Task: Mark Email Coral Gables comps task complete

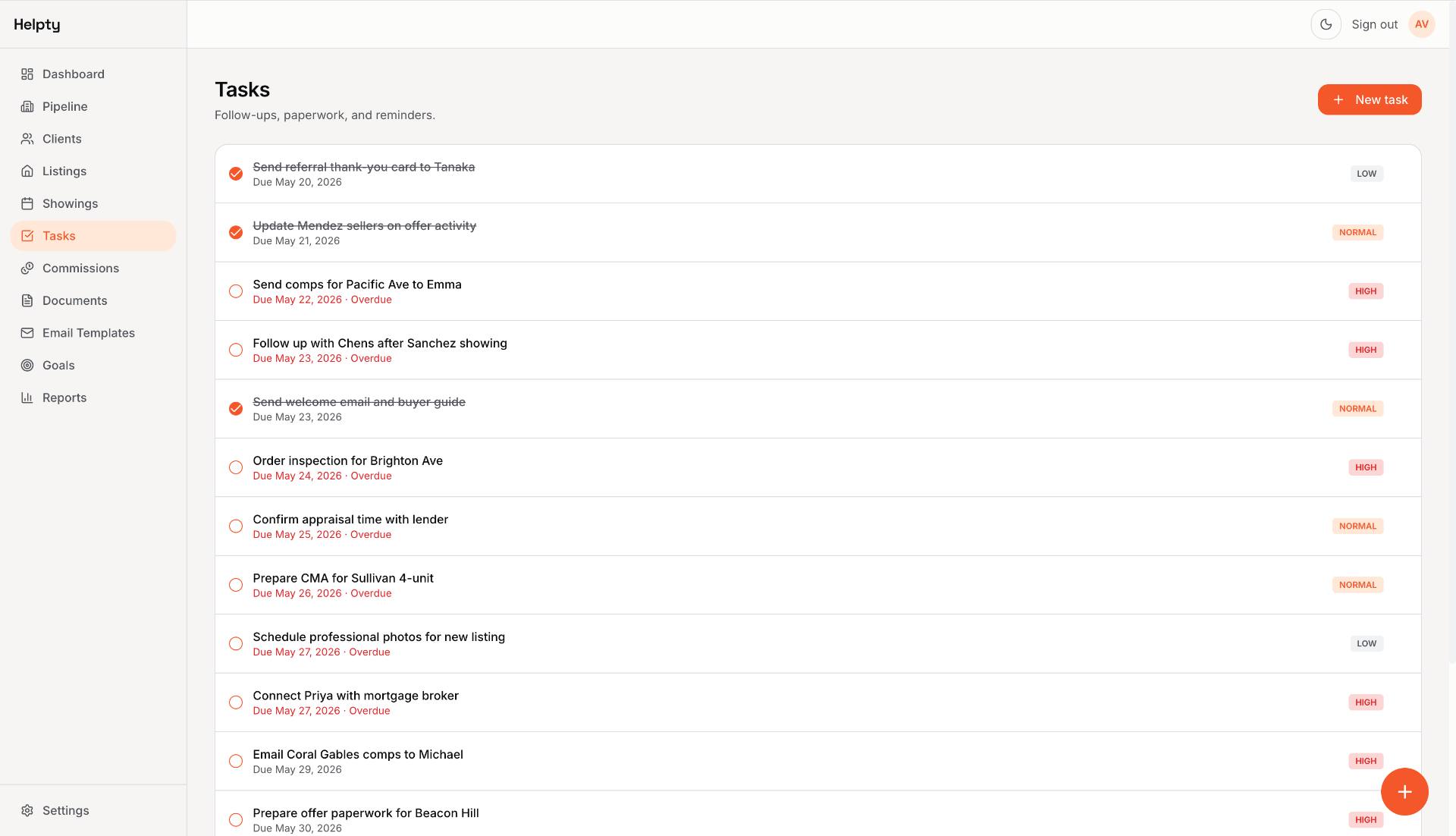Action: pos(236,761)
